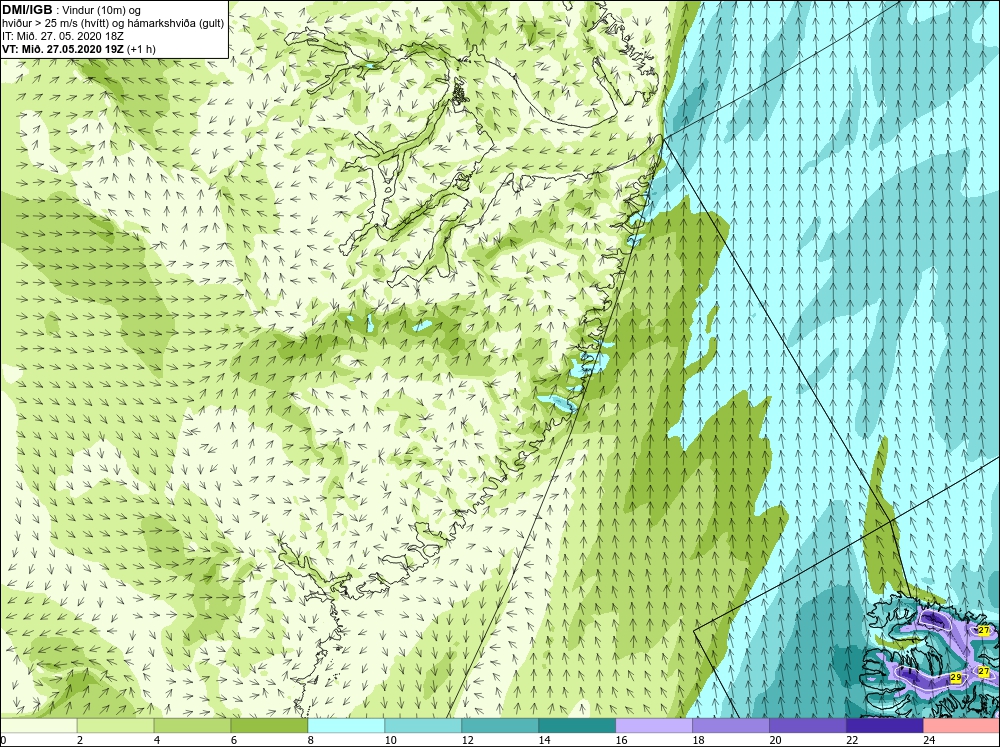Click the legend scale number 4
Viewport: 1000px width, 747px height.
click(x=157, y=740)
